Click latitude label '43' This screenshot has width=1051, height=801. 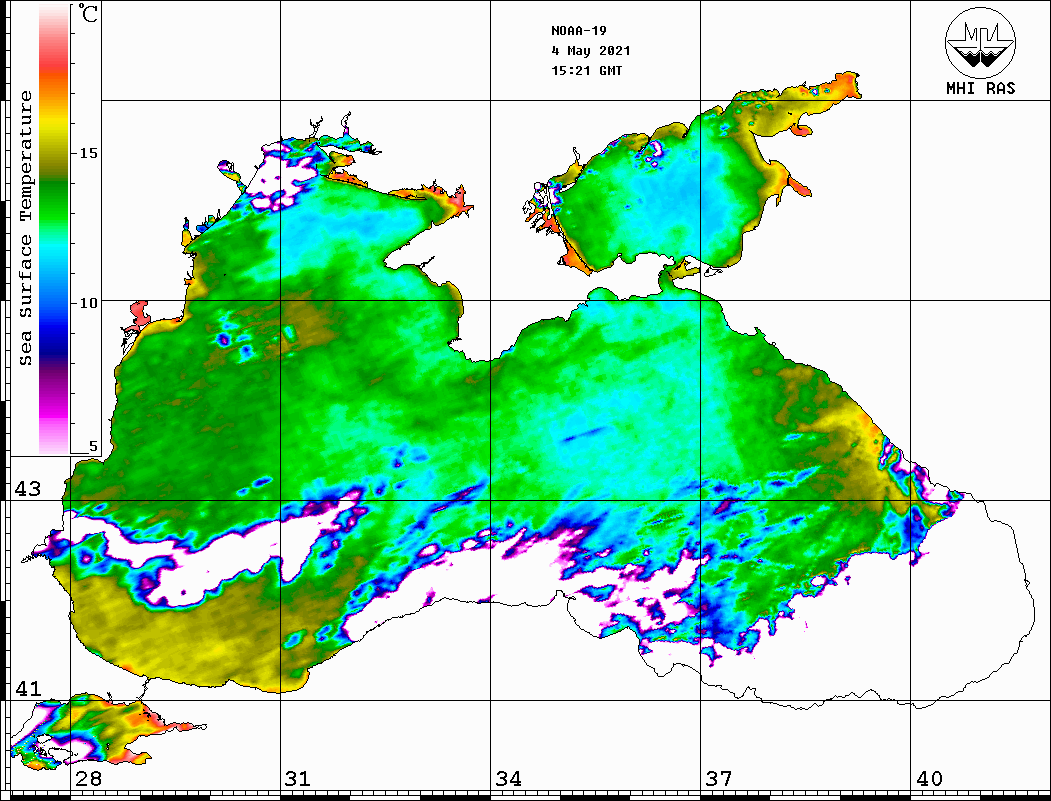pos(28,489)
